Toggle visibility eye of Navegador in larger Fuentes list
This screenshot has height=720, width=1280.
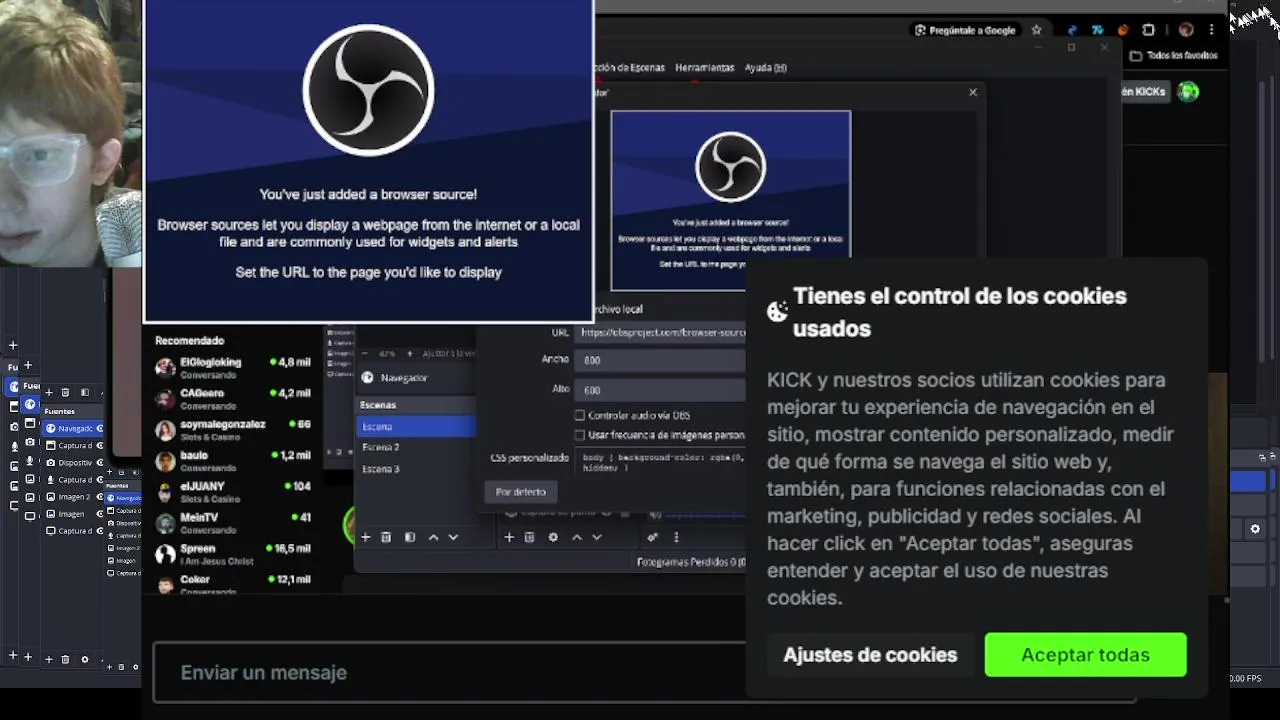pyautogui.click(x=100, y=428)
